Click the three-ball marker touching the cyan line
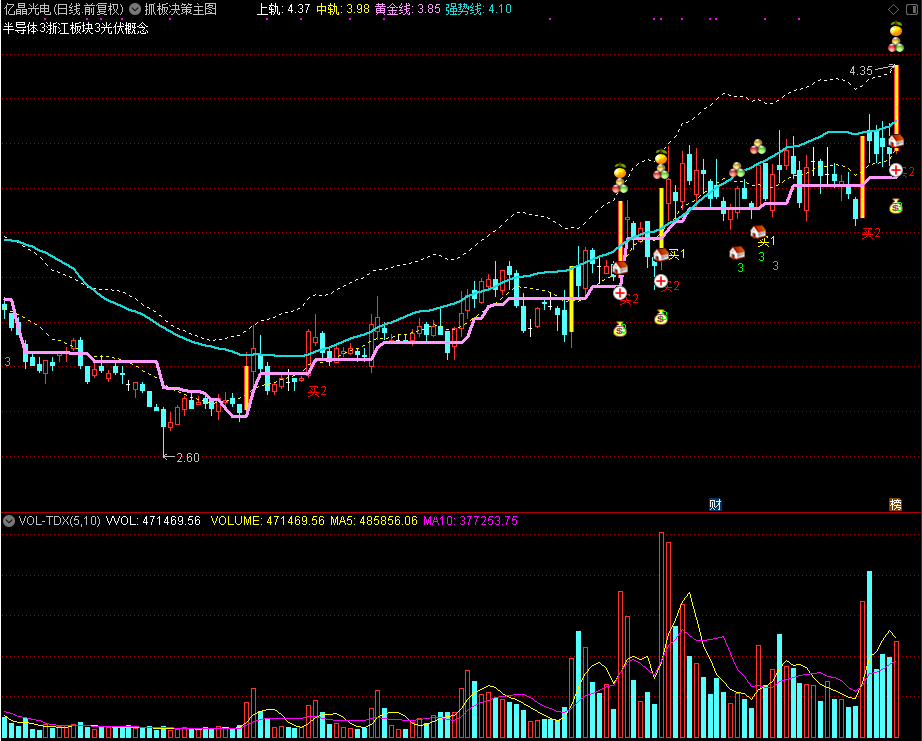 click(737, 170)
